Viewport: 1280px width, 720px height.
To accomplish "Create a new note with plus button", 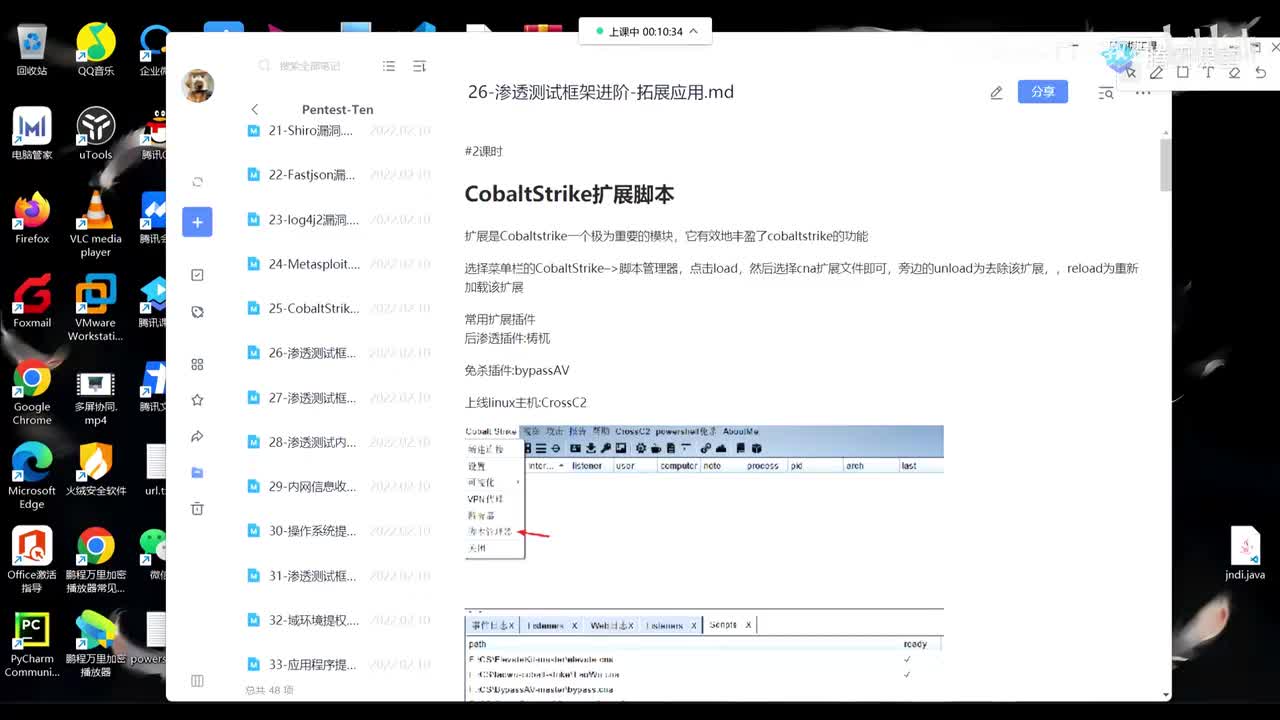I will pyautogui.click(x=197, y=222).
